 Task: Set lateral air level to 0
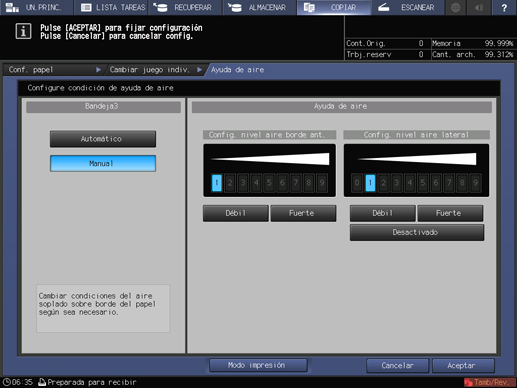pos(357,183)
